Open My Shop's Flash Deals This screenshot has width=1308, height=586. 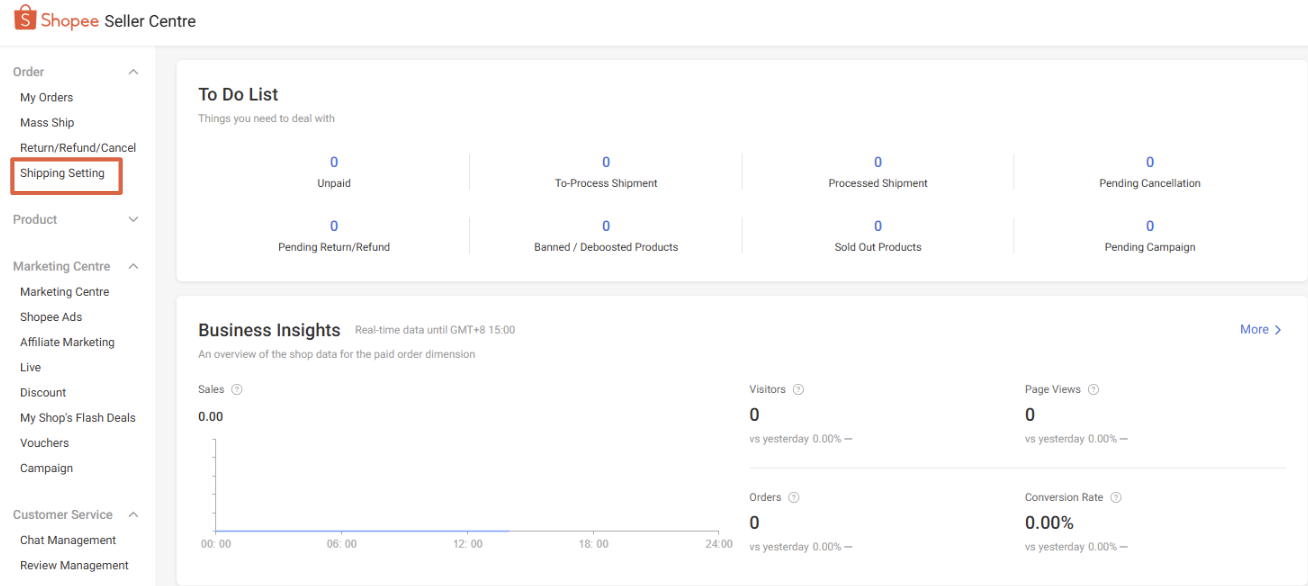pos(78,417)
